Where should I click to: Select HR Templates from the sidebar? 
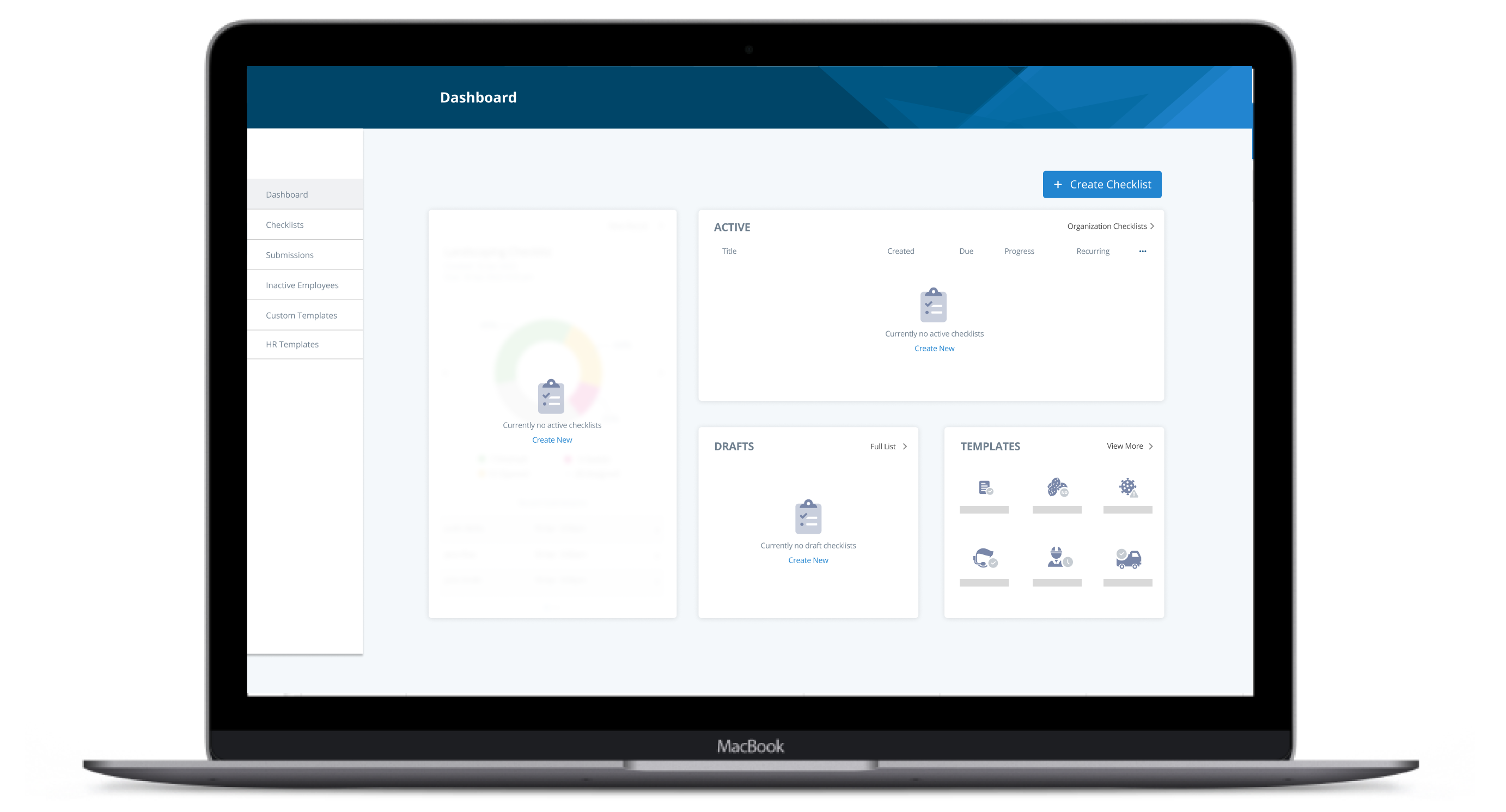click(291, 344)
